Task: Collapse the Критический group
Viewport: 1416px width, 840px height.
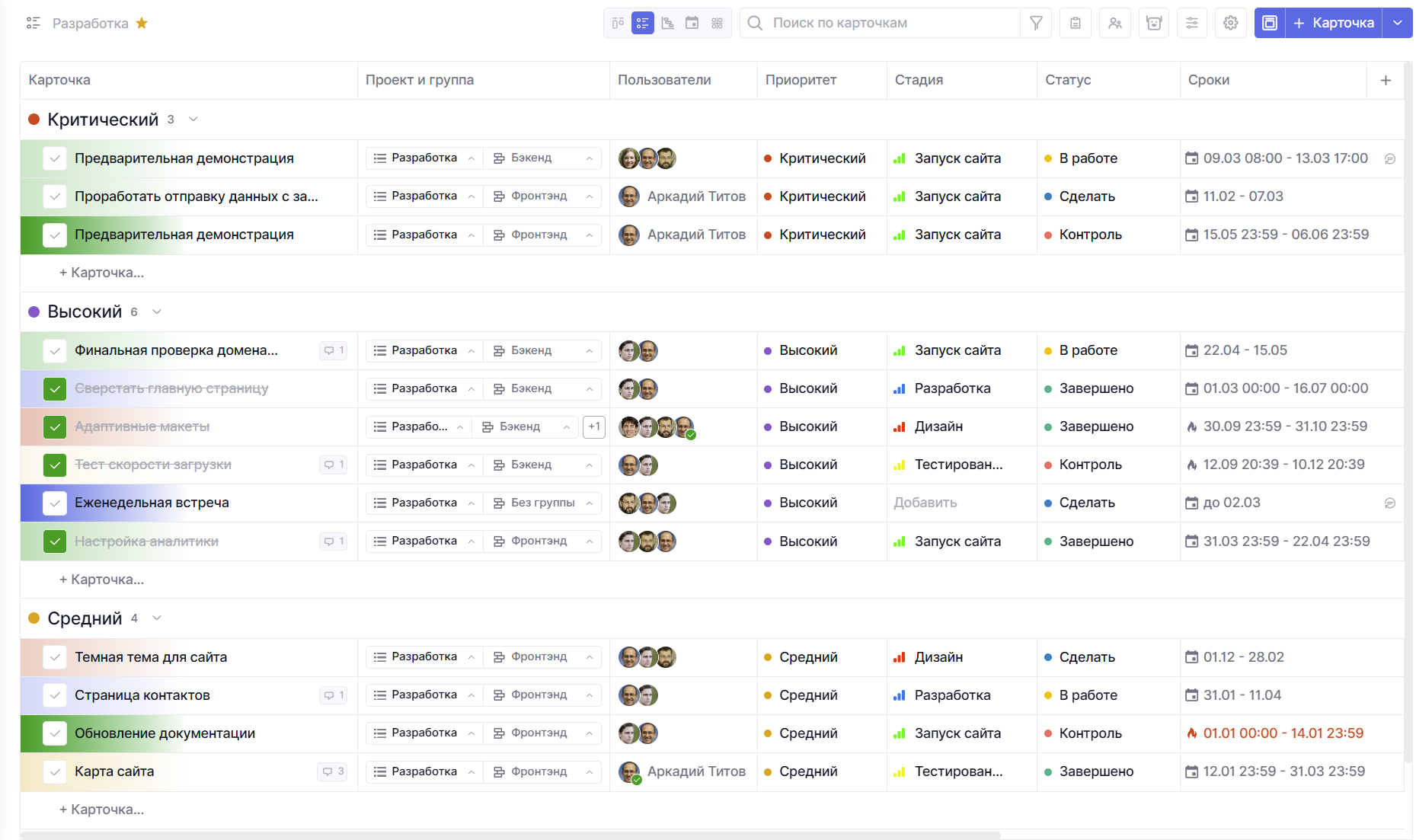Action: [193, 120]
